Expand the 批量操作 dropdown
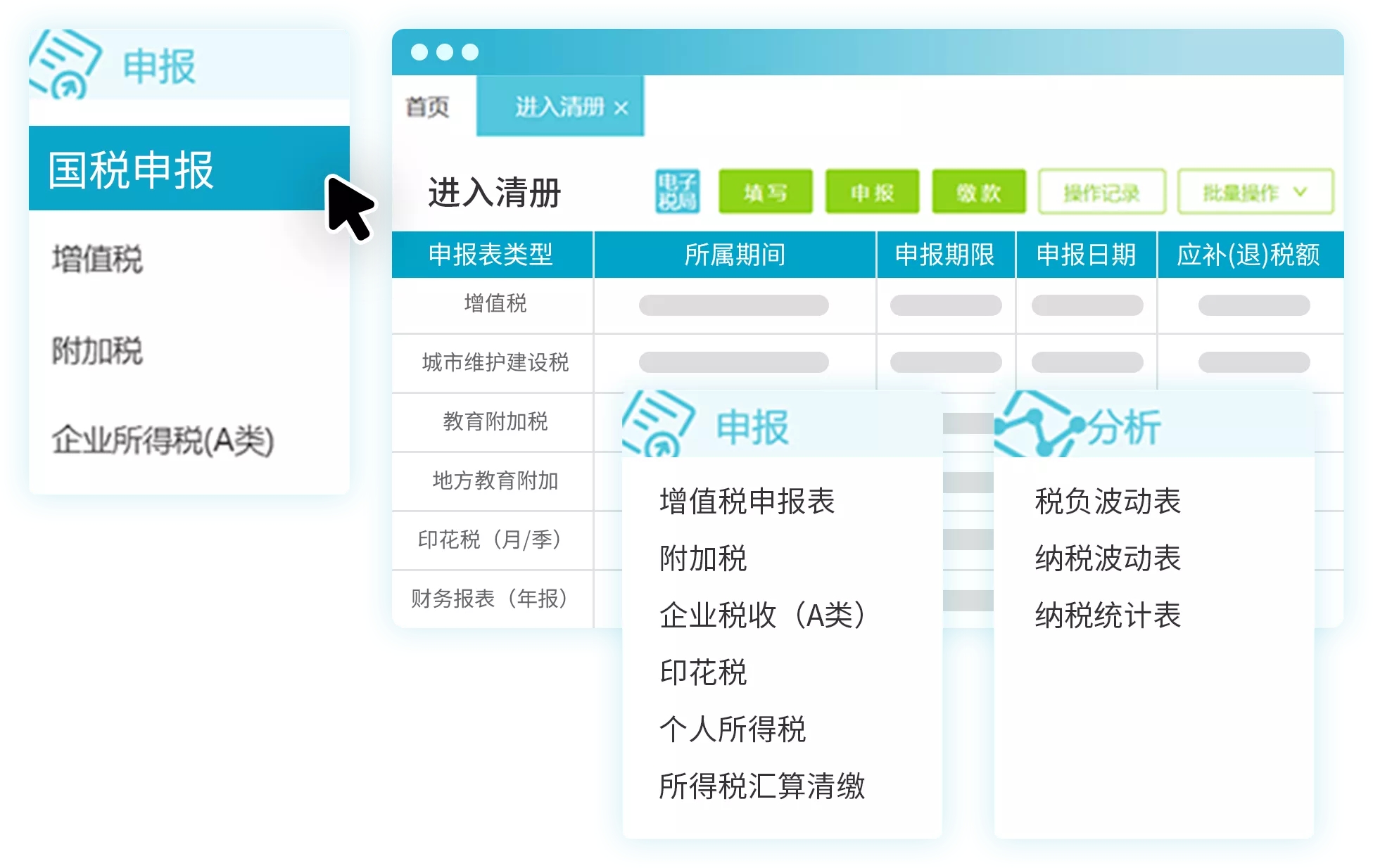Viewport: 1373px width, 868px height. (x=1255, y=191)
